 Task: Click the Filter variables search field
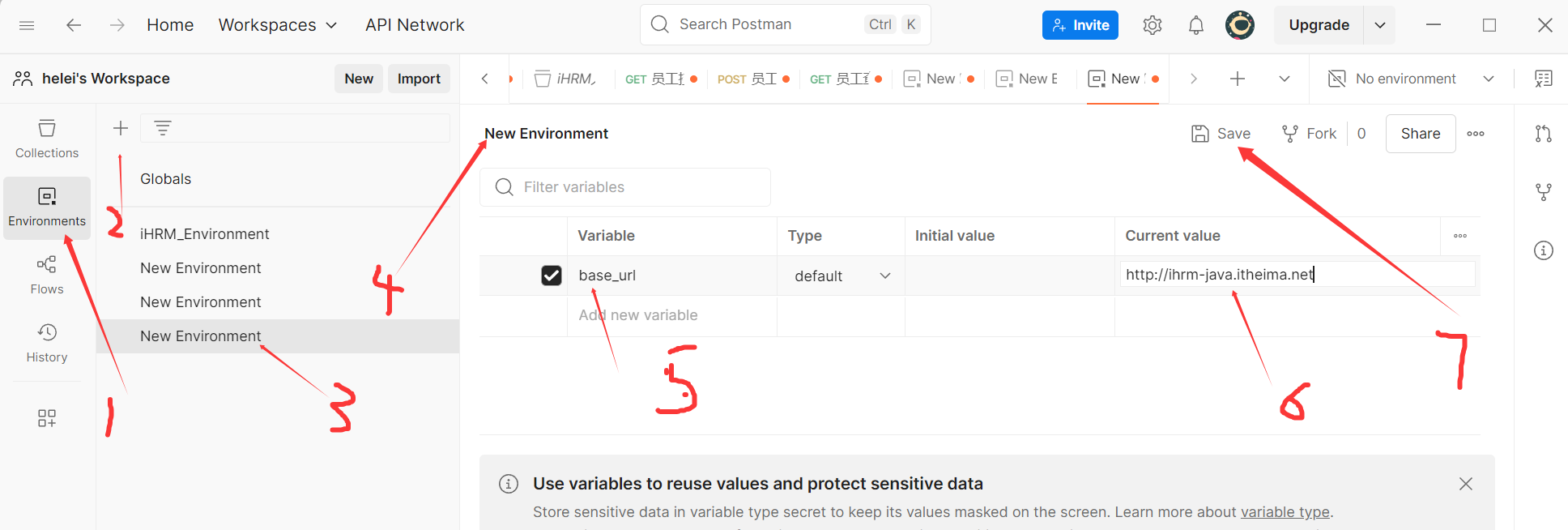(x=632, y=187)
